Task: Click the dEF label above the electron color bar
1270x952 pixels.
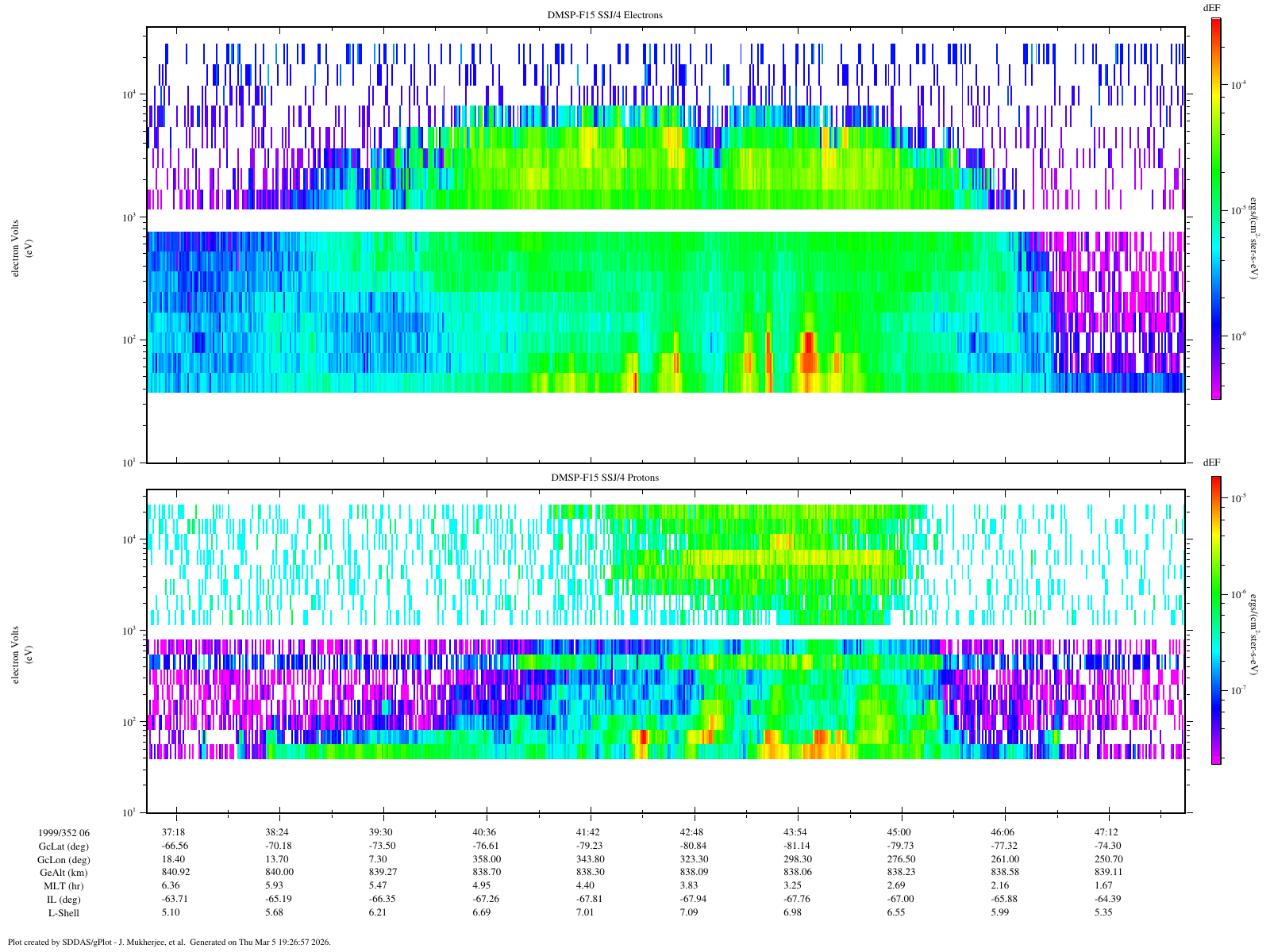Action: (x=1211, y=7)
